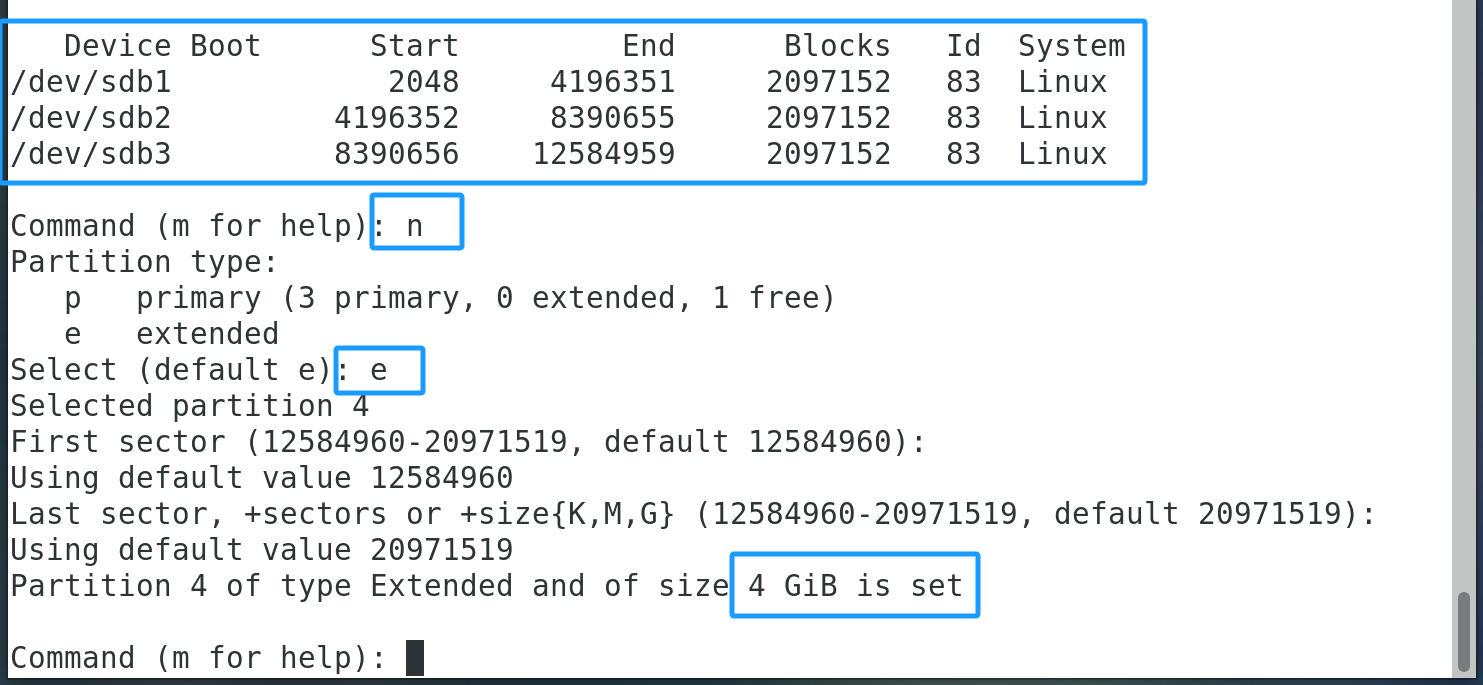The width and height of the screenshot is (1483, 685).
Task: Click the typed 'e' selection
Action: 378,370
